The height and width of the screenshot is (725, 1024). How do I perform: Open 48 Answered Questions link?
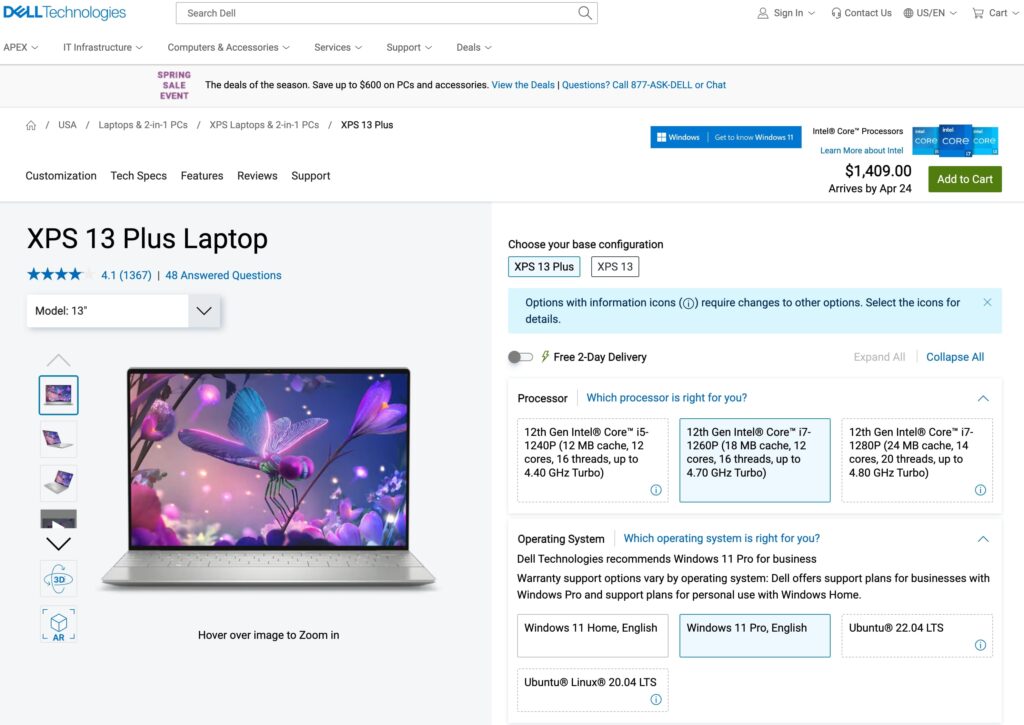pyautogui.click(x=223, y=275)
